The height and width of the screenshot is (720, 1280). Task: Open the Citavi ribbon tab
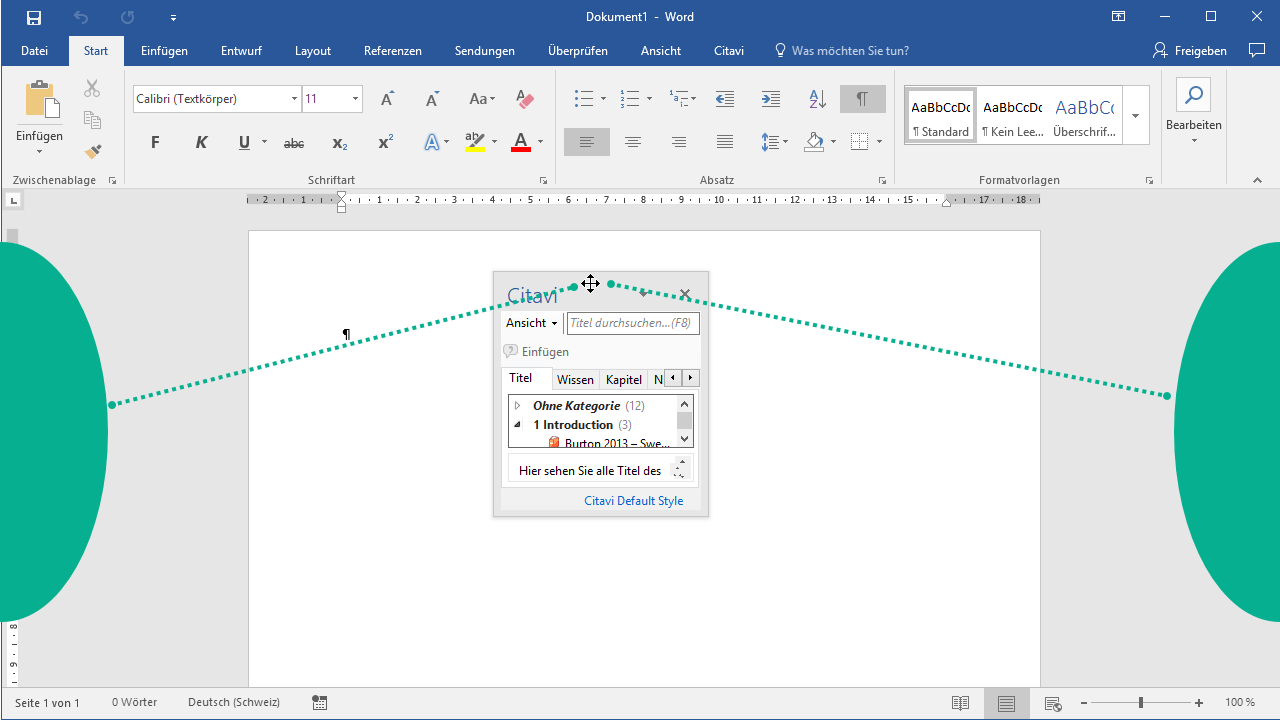pyautogui.click(x=729, y=51)
